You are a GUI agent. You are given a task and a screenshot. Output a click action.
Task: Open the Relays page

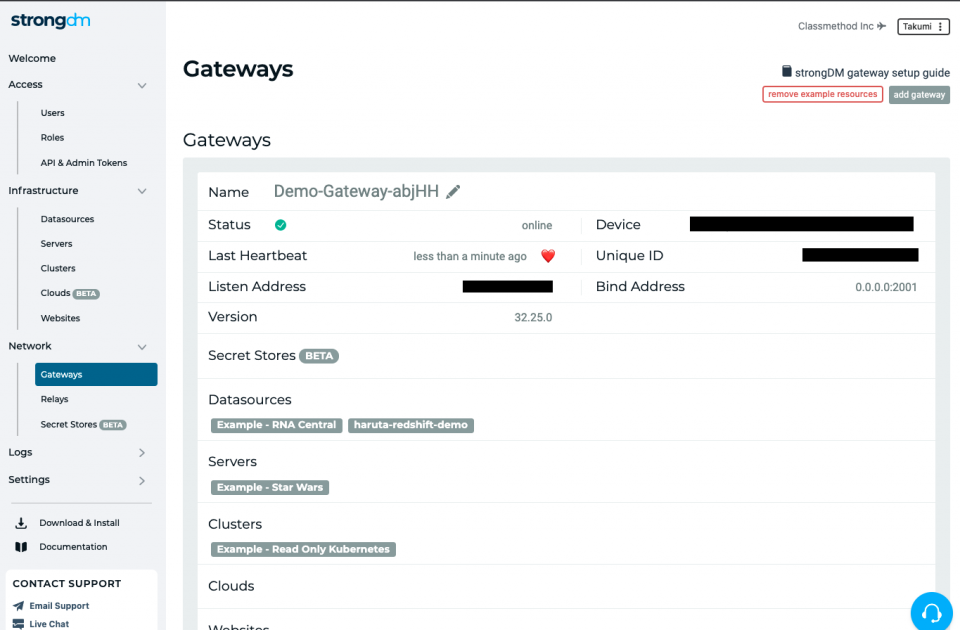point(54,399)
